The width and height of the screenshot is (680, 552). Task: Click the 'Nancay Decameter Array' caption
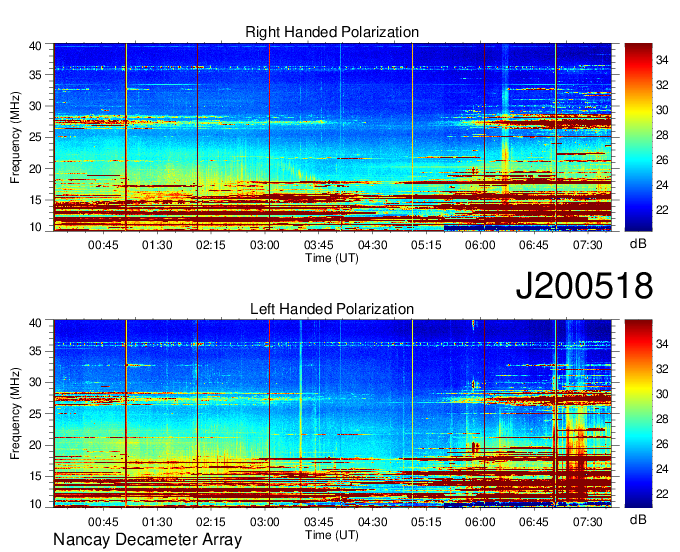147,540
